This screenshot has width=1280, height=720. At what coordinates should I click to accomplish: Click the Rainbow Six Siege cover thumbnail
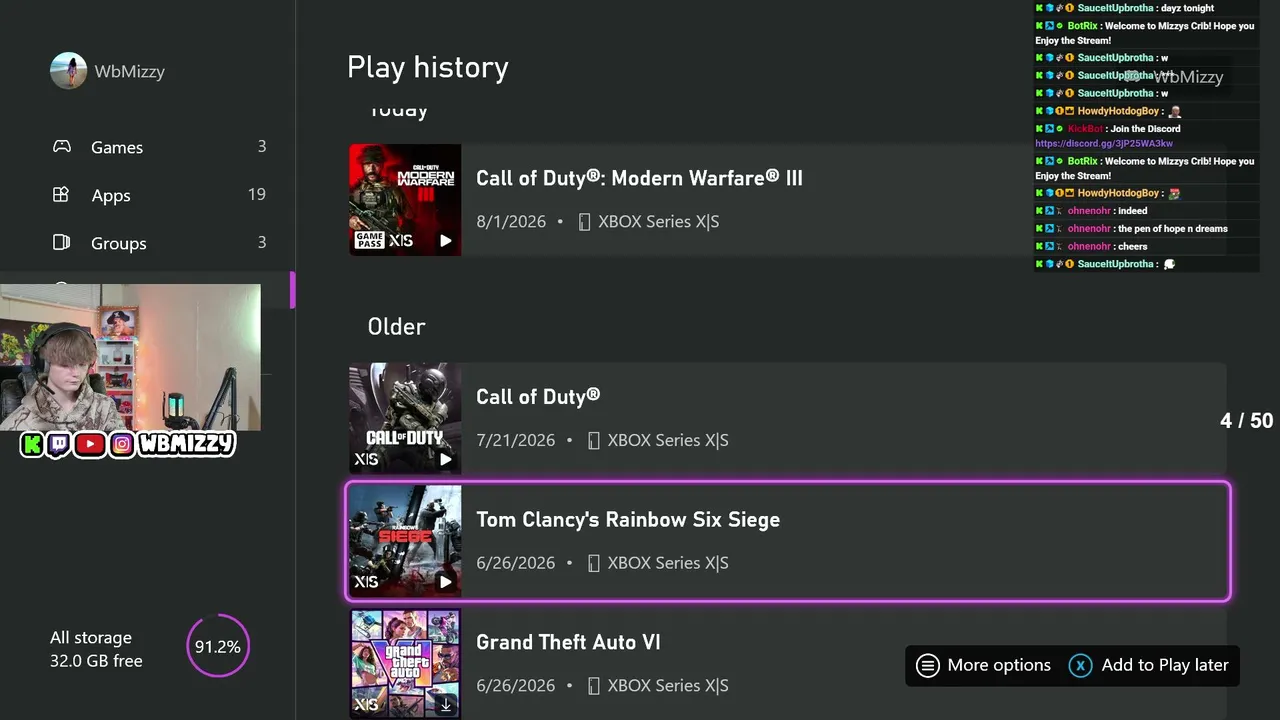coord(405,541)
